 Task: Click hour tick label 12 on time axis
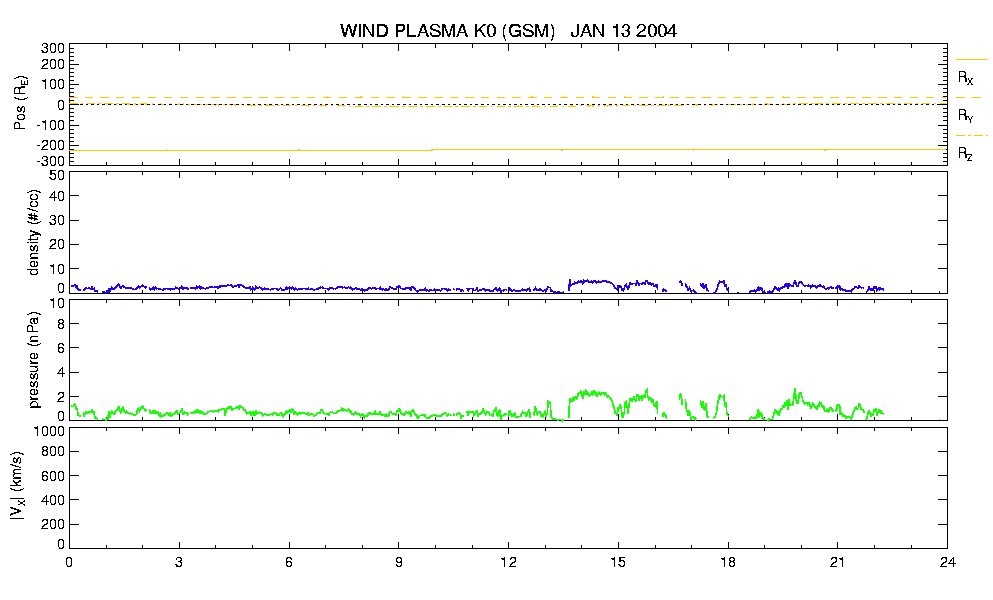pos(508,562)
